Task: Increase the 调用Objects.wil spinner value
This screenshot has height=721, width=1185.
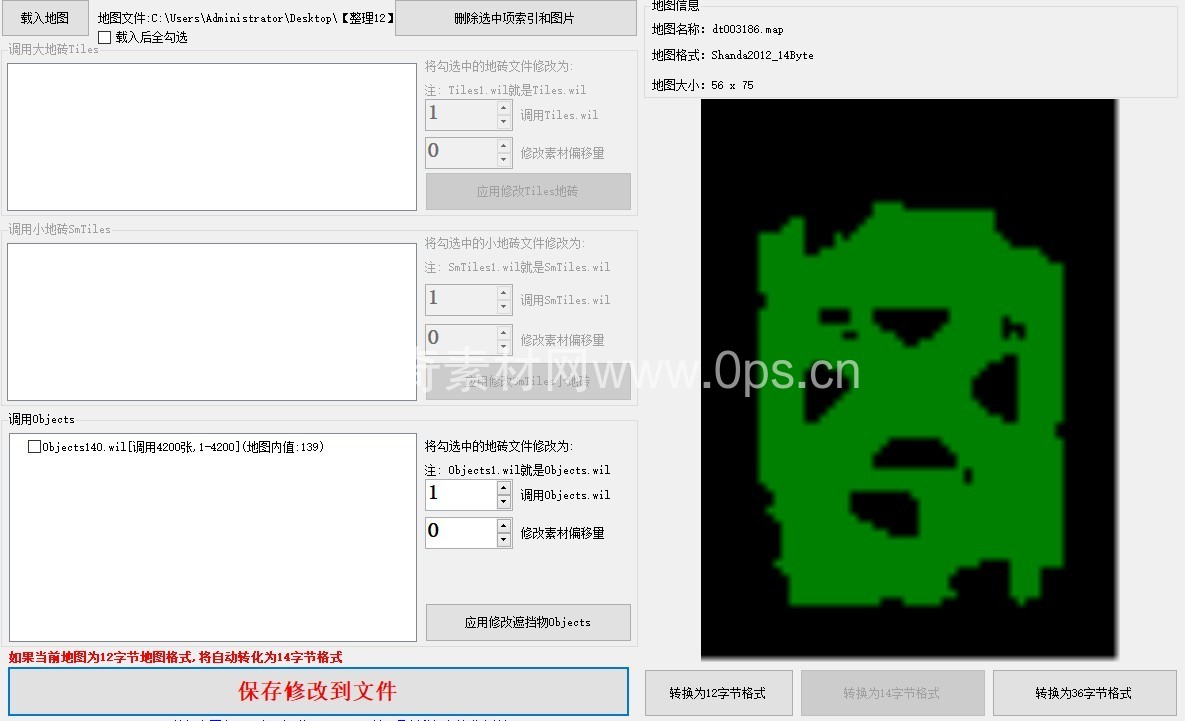Action: click(504, 487)
